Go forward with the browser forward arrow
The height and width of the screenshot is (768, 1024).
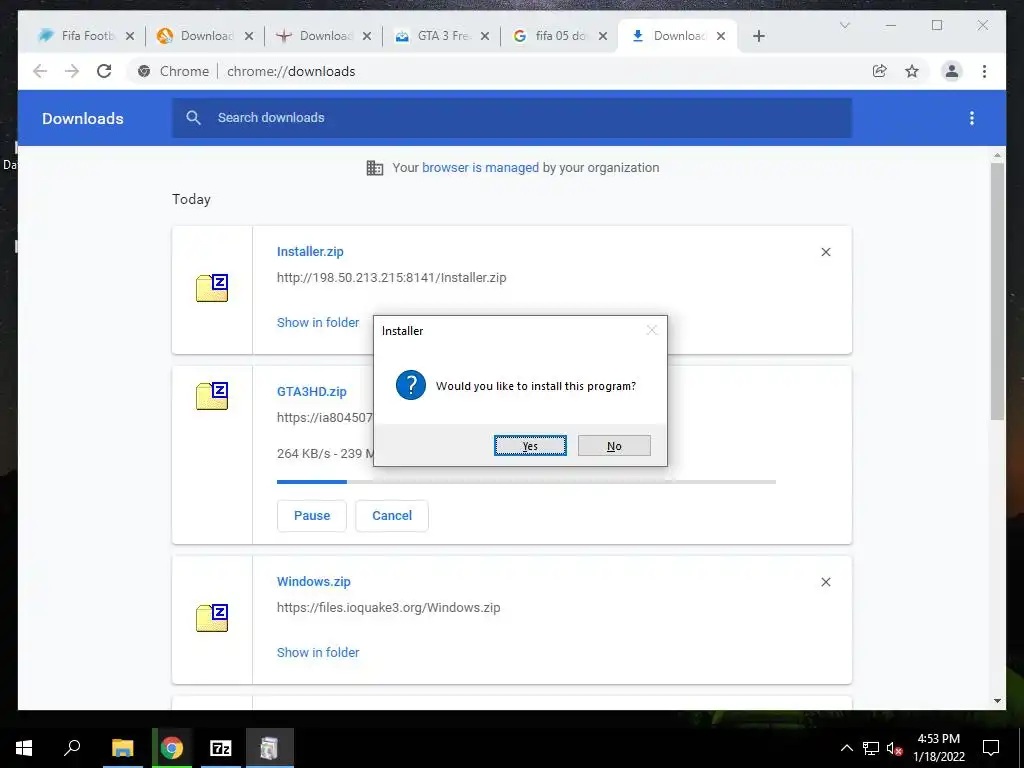72,71
